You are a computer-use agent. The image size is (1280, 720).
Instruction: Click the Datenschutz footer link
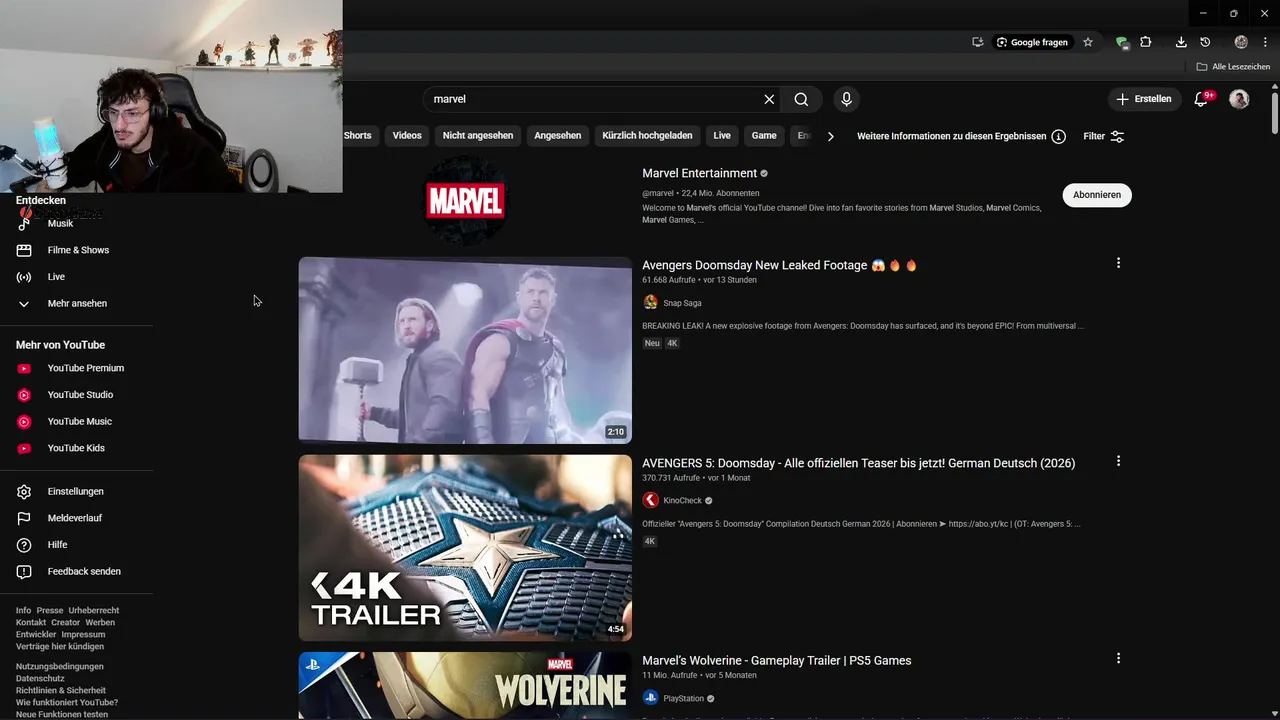pos(39,678)
